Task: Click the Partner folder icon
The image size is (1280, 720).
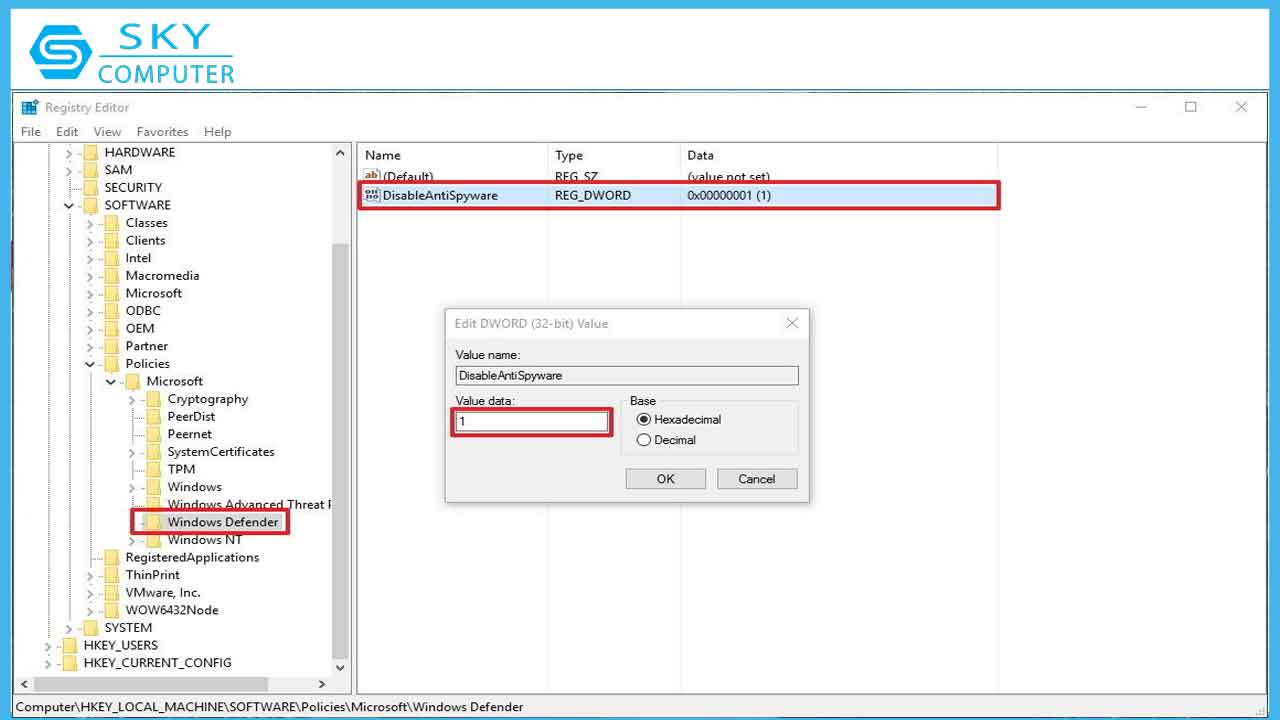Action: [112, 346]
